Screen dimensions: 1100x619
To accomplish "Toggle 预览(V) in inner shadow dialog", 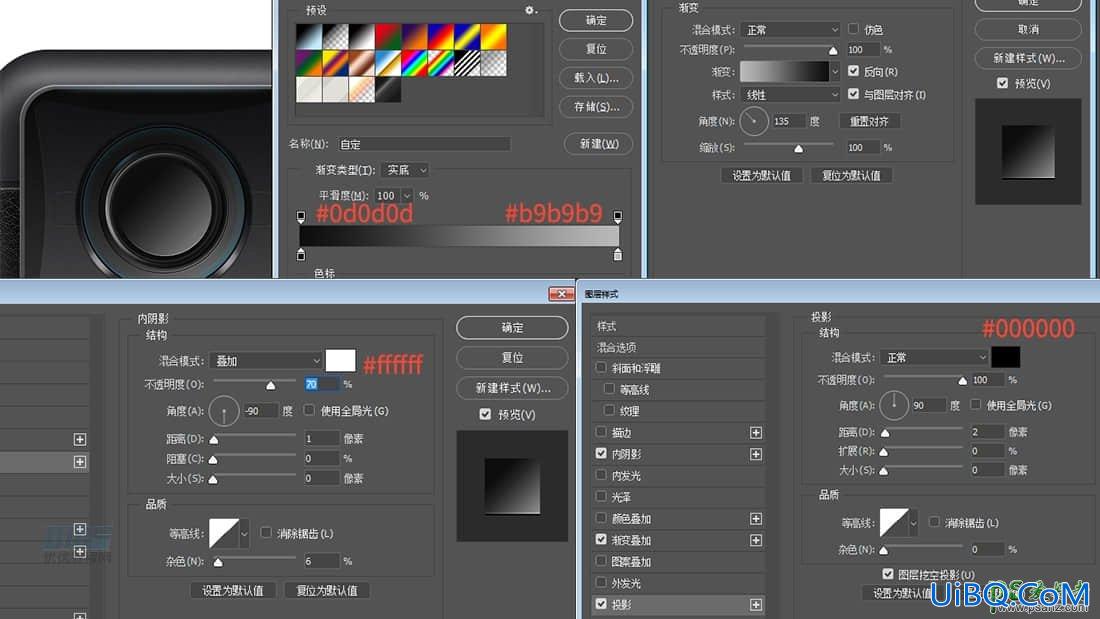I will pyautogui.click(x=485, y=414).
